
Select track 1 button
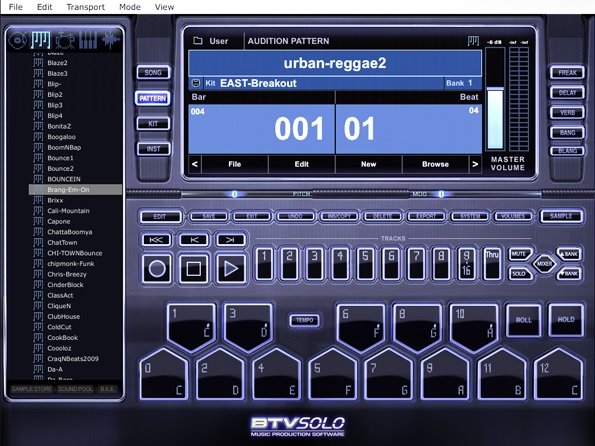click(x=264, y=264)
